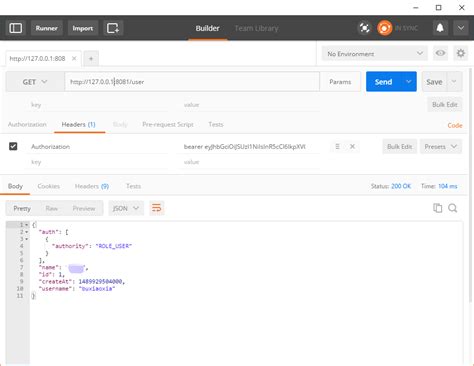
Task: Copy the response to the clipboard
Action: tap(437, 208)
